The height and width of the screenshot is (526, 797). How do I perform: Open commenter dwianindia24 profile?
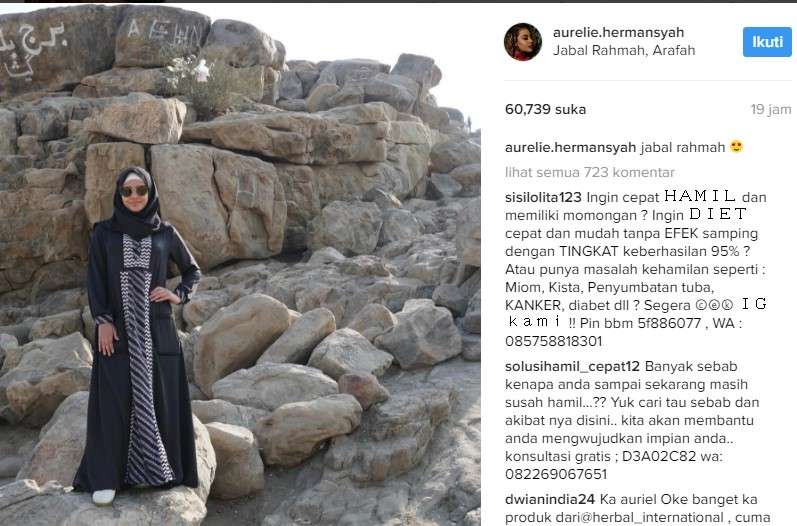click(x=550, y=500)
